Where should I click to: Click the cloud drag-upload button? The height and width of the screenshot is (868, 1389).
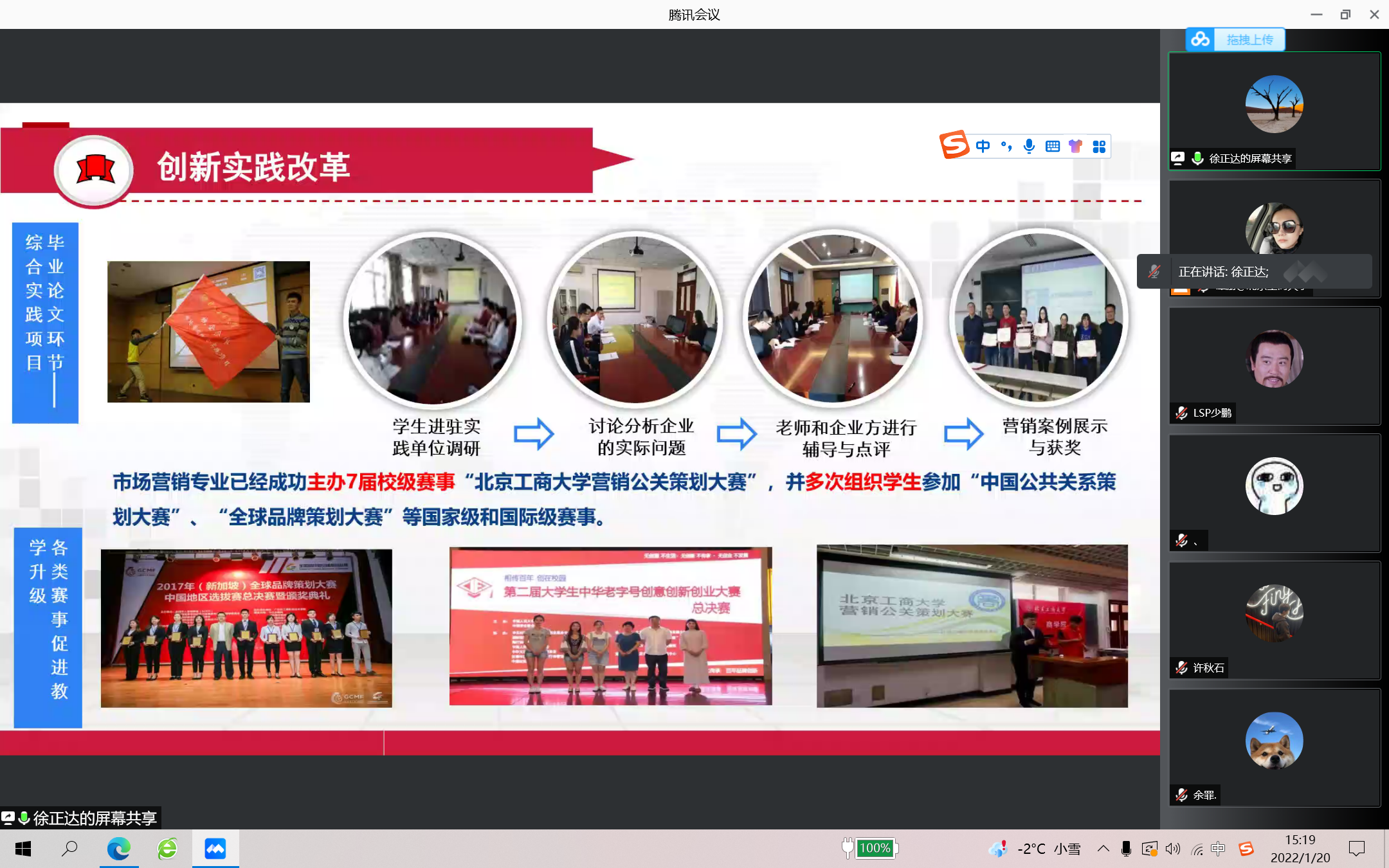click(x=1236, y=40)
